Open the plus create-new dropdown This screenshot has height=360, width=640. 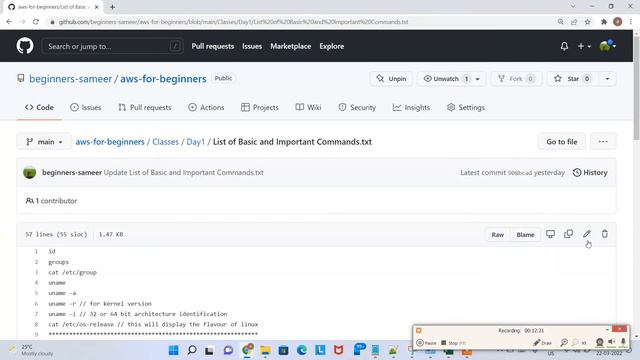click(x=584, y=46)
